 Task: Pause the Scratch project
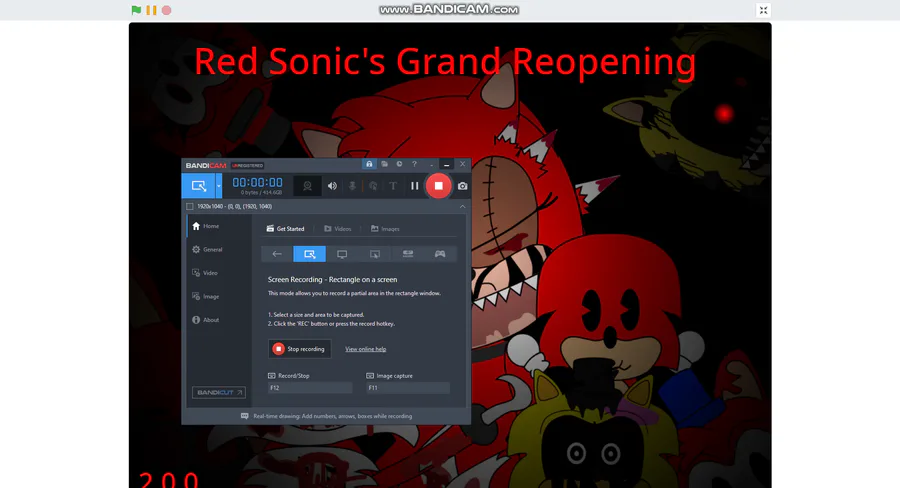152,10
